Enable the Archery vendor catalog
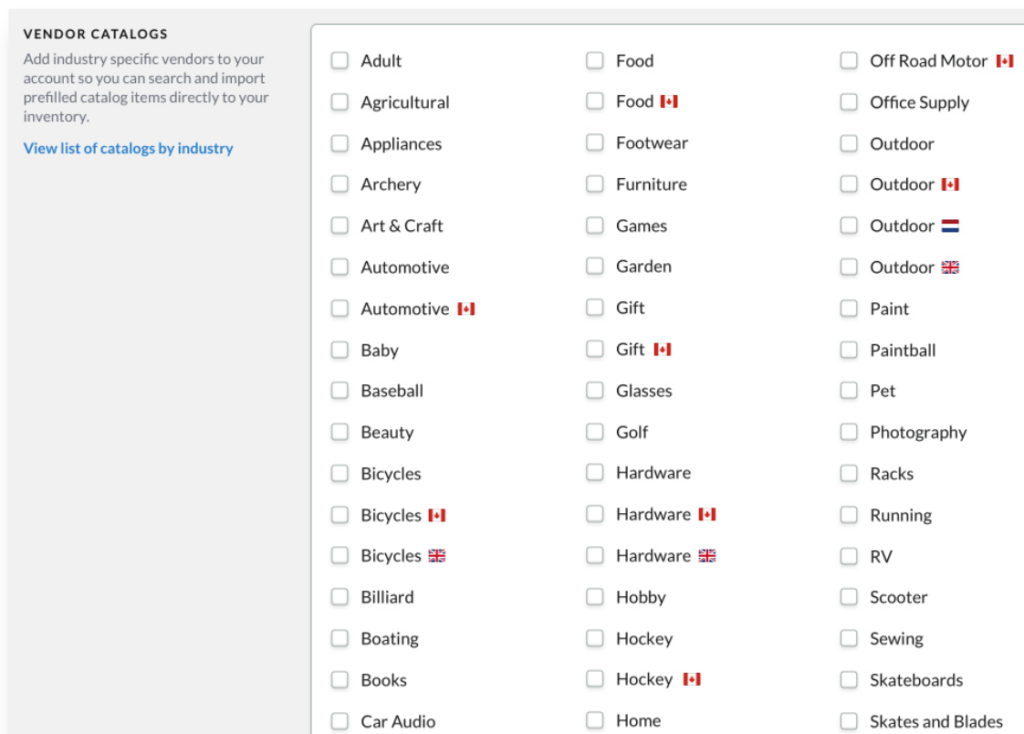This screenshot has height=734, width=1024. click(x=339, y=184)
